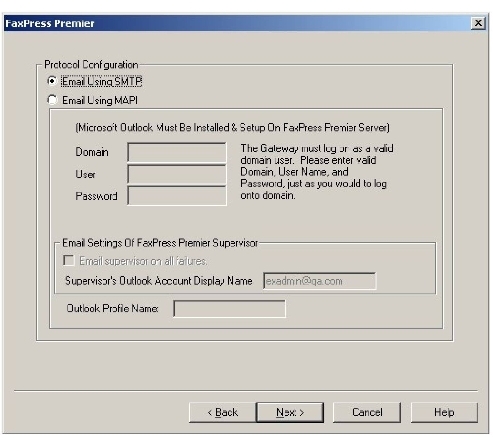The width and height of the screenshot is (493, 439).
Task: Click the Outlook Profile Name field
Action: click(229, 309)
